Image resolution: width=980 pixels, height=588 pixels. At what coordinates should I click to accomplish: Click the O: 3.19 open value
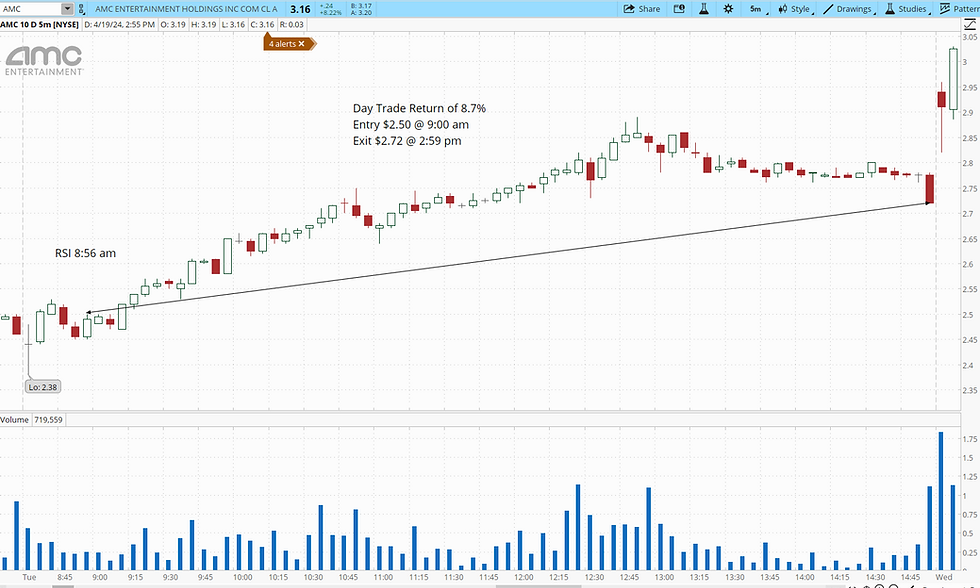pyautogui.click(x=173, y=24)
